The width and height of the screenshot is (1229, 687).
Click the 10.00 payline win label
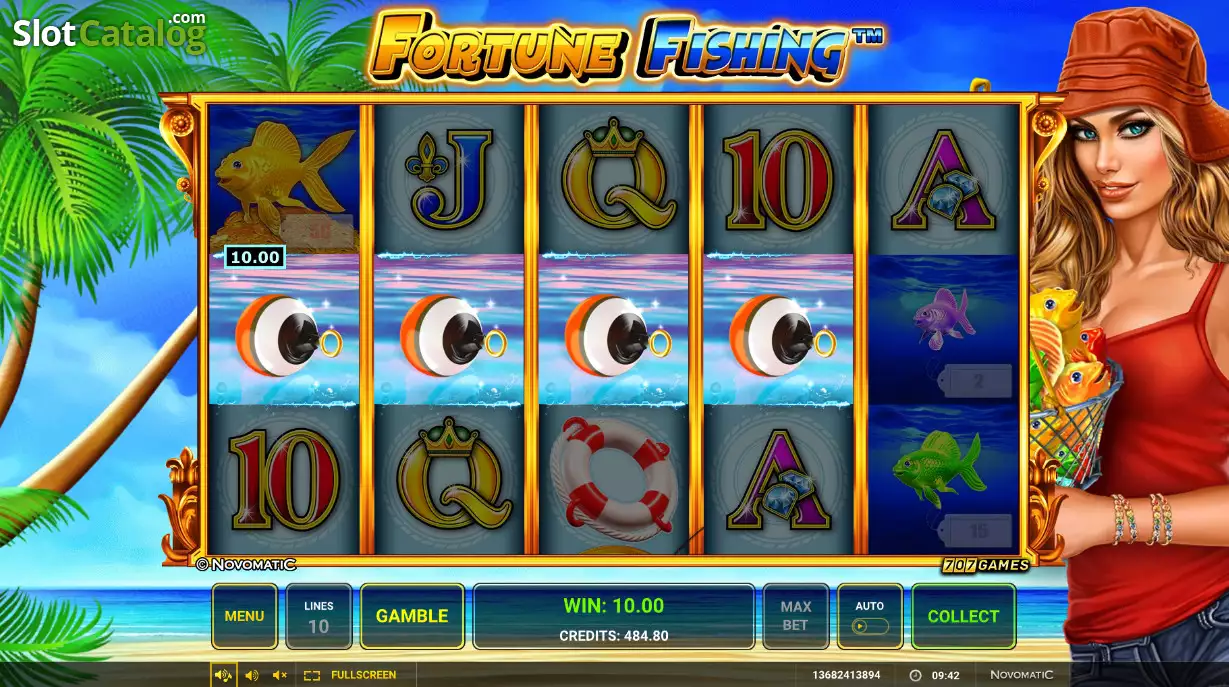(x=254, y=257)
